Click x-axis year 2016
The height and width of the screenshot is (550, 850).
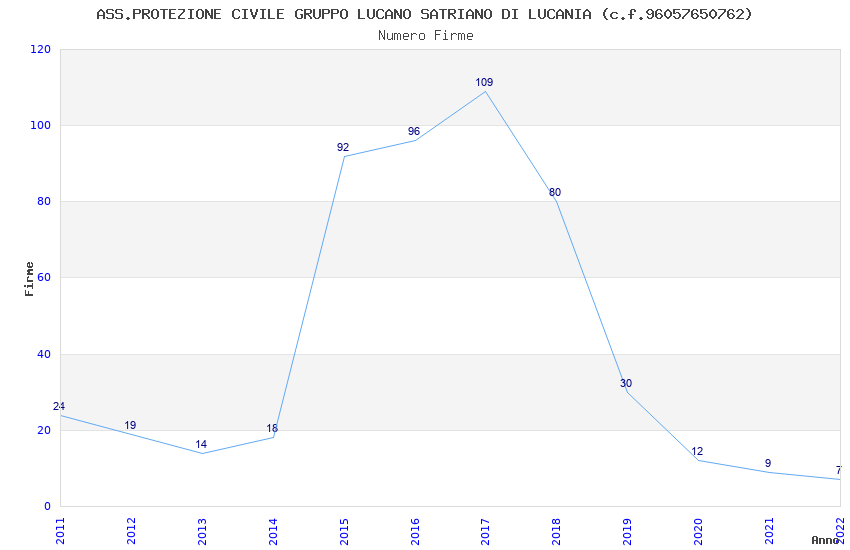tap(415, 531)
